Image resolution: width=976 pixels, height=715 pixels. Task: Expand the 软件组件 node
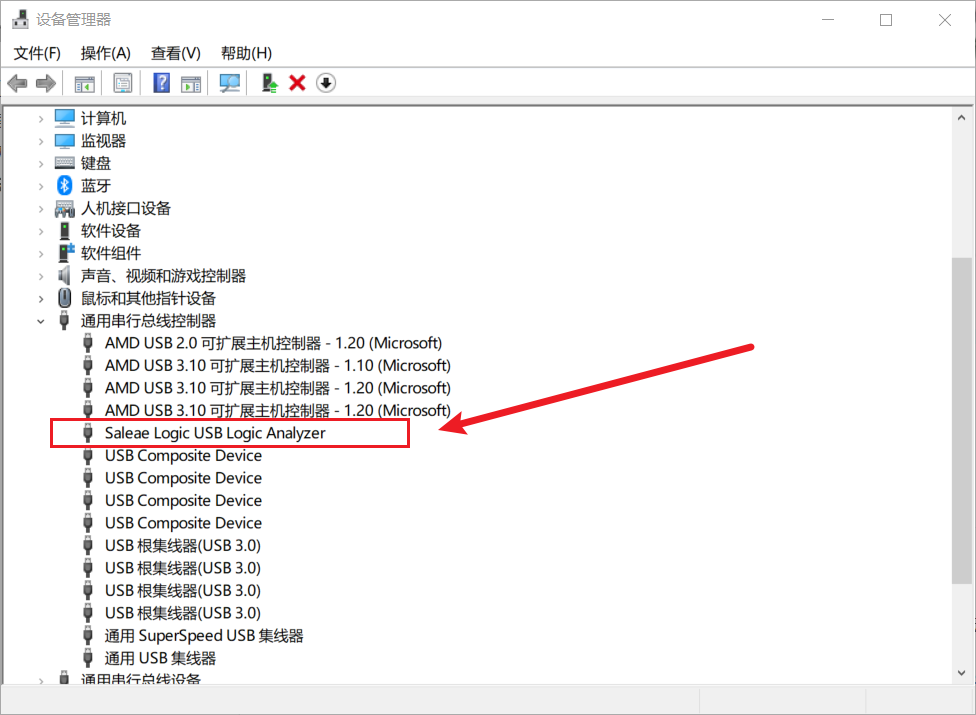tap(41, 254)
